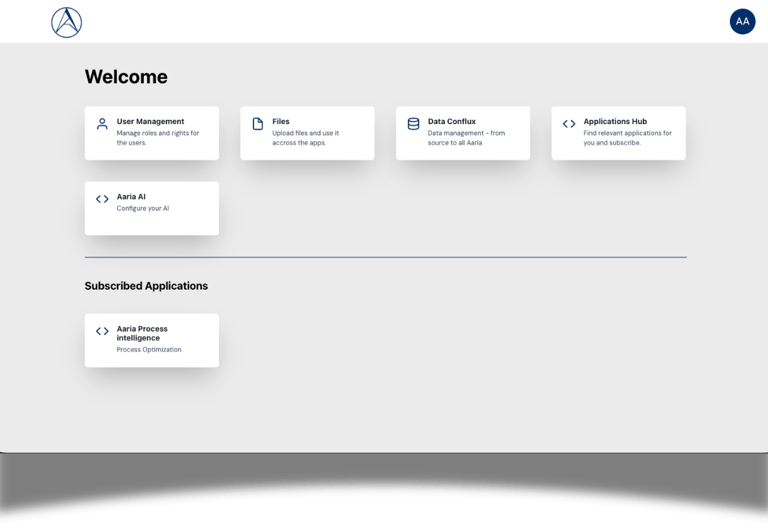Click 'Manage roles and rights for the users.' text
The width and height of the screenshot is (768, 529).
point(158,138)
